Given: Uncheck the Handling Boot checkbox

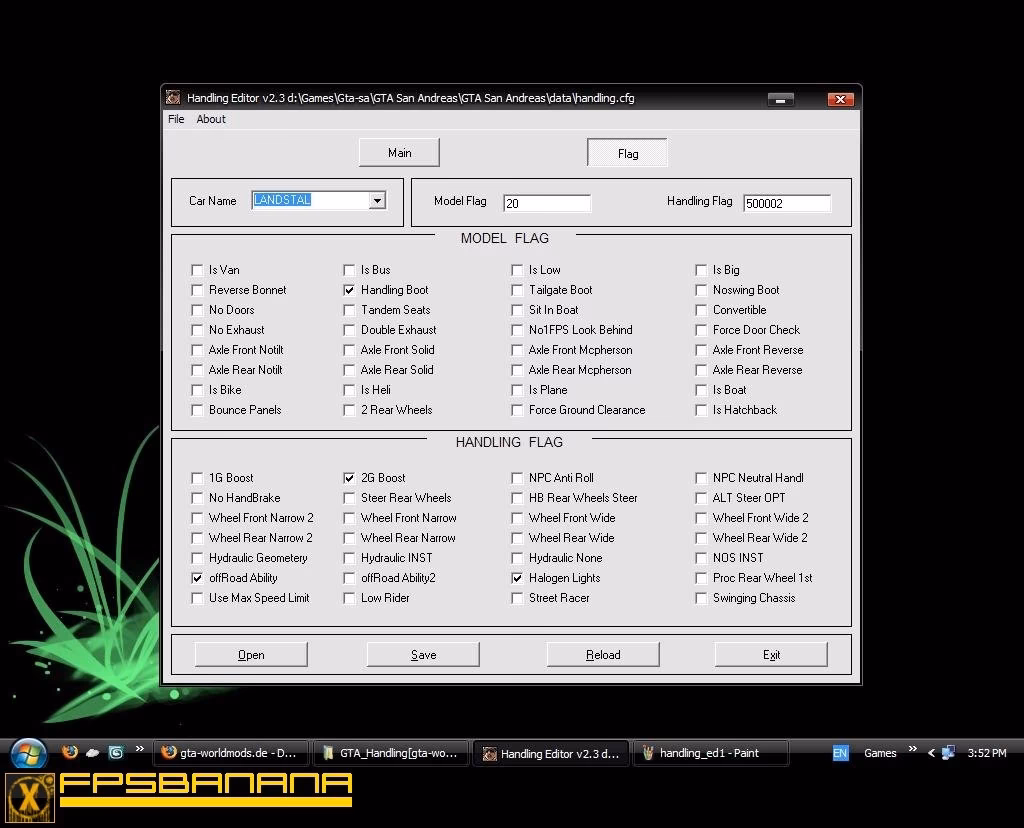Looking at the screenshot, I should [x=349, y=290].
